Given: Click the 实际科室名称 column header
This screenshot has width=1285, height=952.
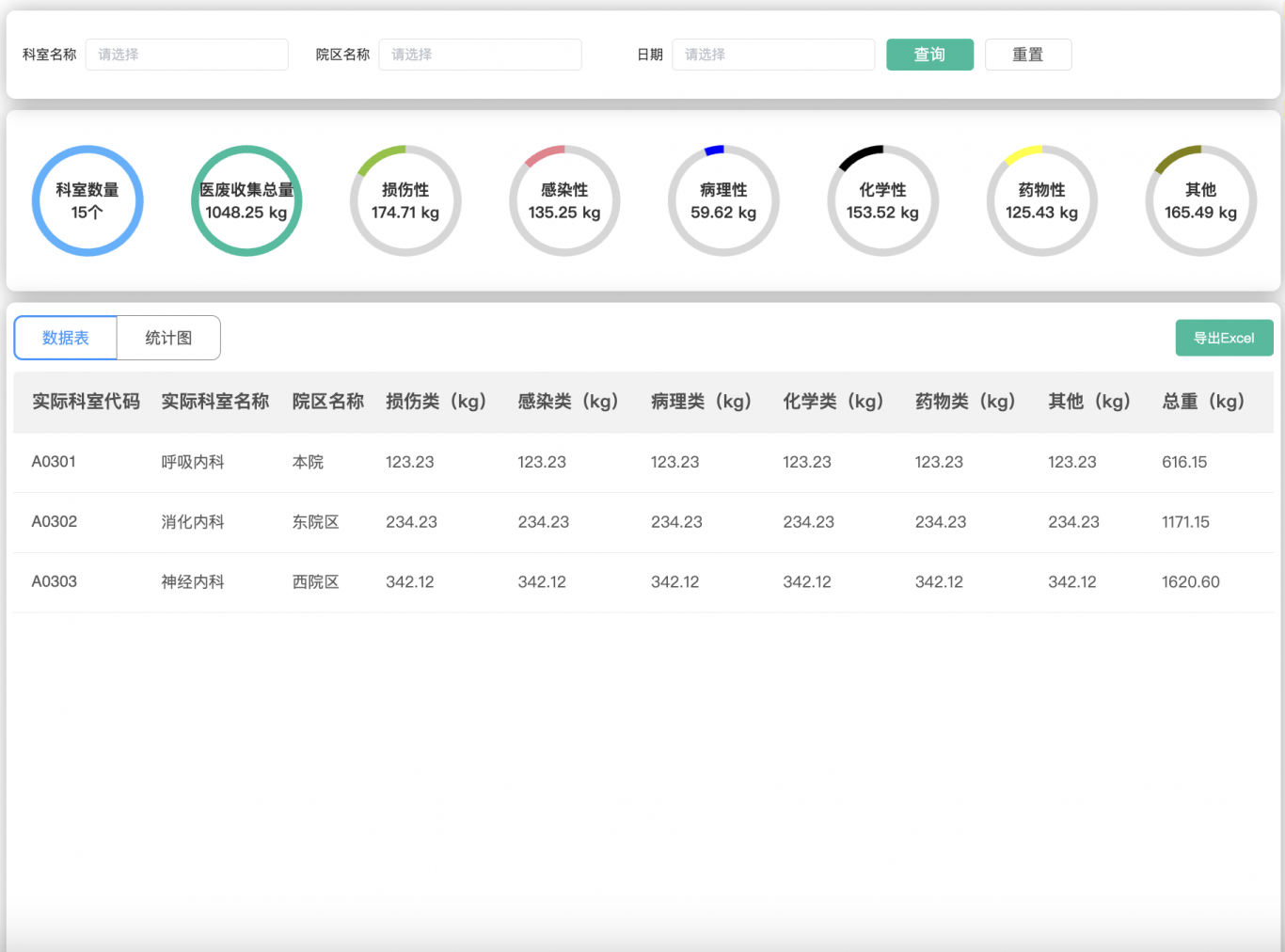Looking at the screenshot, I should [215, 402].
